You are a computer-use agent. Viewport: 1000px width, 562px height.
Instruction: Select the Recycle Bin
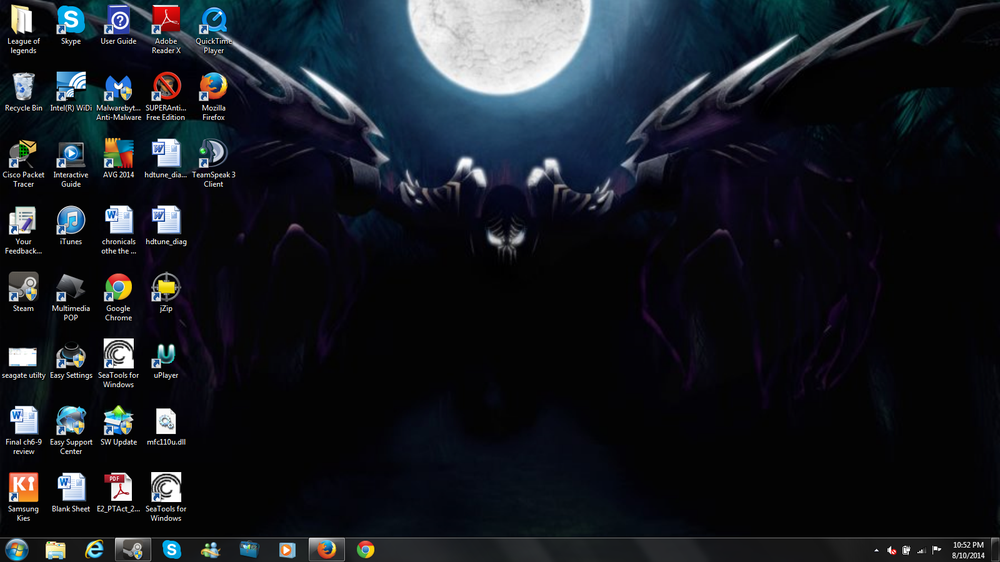(x=23, y=92)
